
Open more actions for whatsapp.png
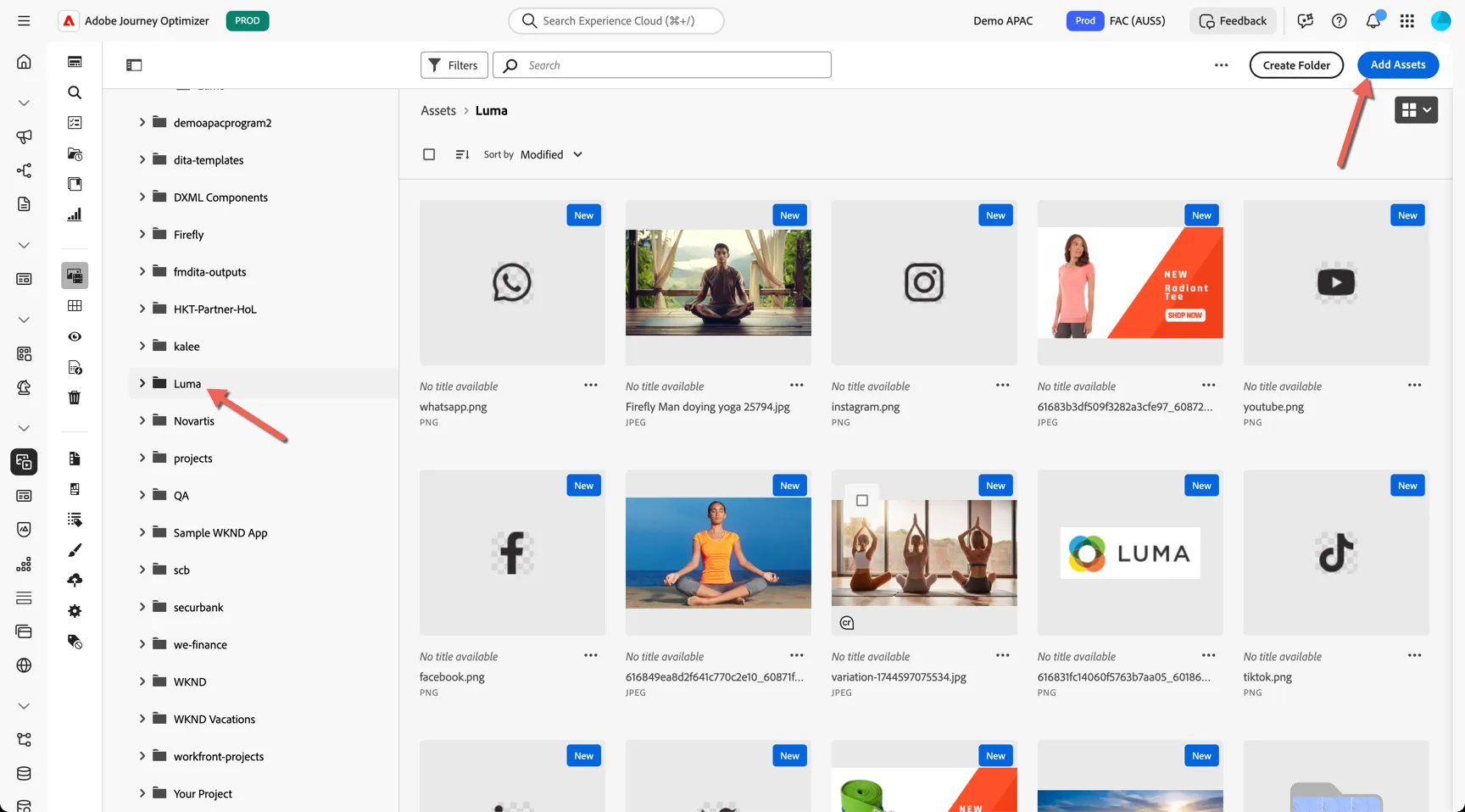(x=591, y=386)
